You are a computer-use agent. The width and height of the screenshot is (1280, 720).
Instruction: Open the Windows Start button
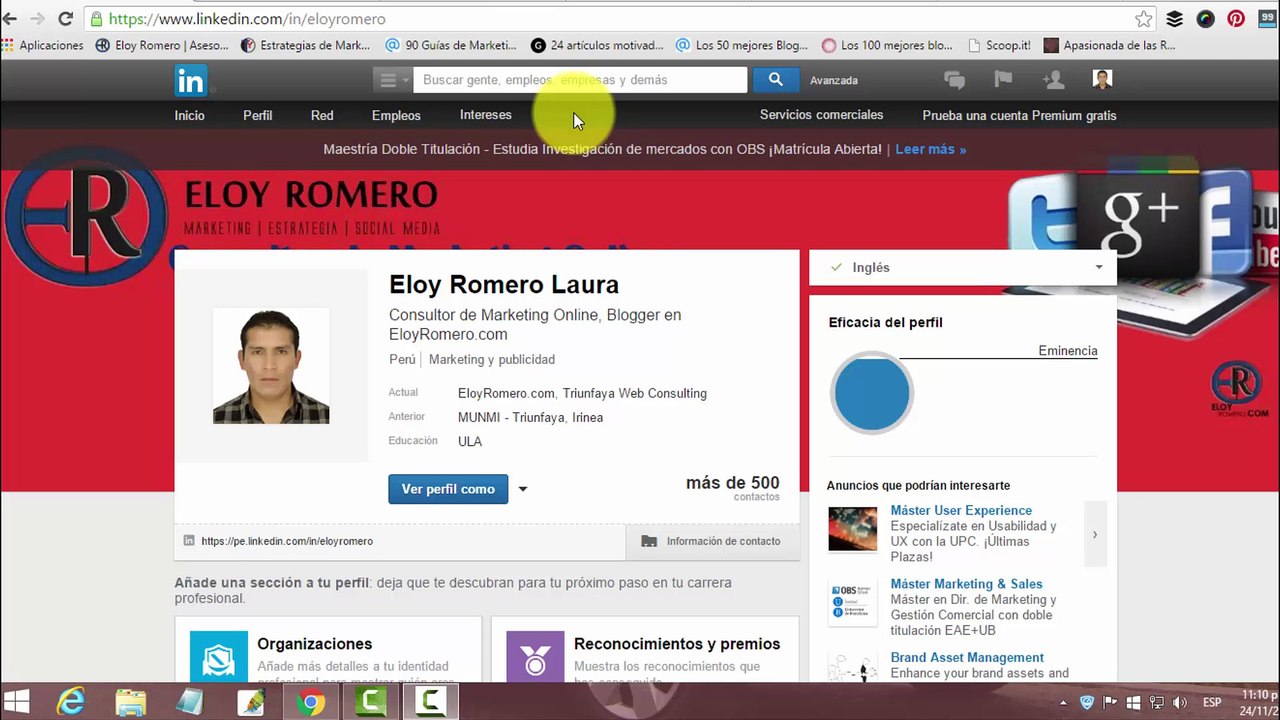click(x=16, y=702)
